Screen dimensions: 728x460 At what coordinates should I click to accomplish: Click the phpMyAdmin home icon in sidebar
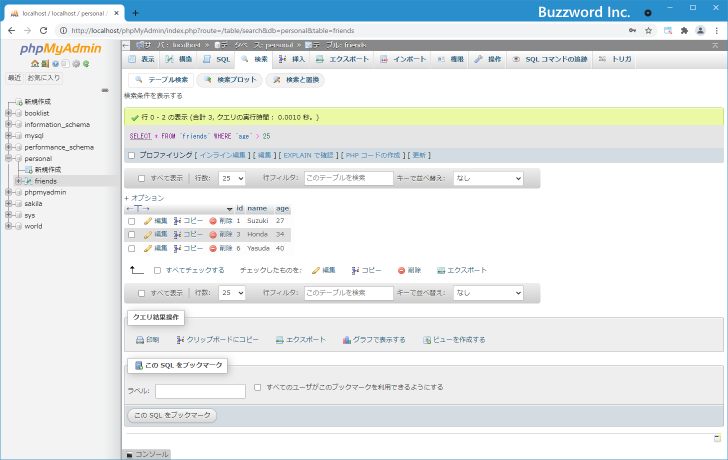coord(33,63)
